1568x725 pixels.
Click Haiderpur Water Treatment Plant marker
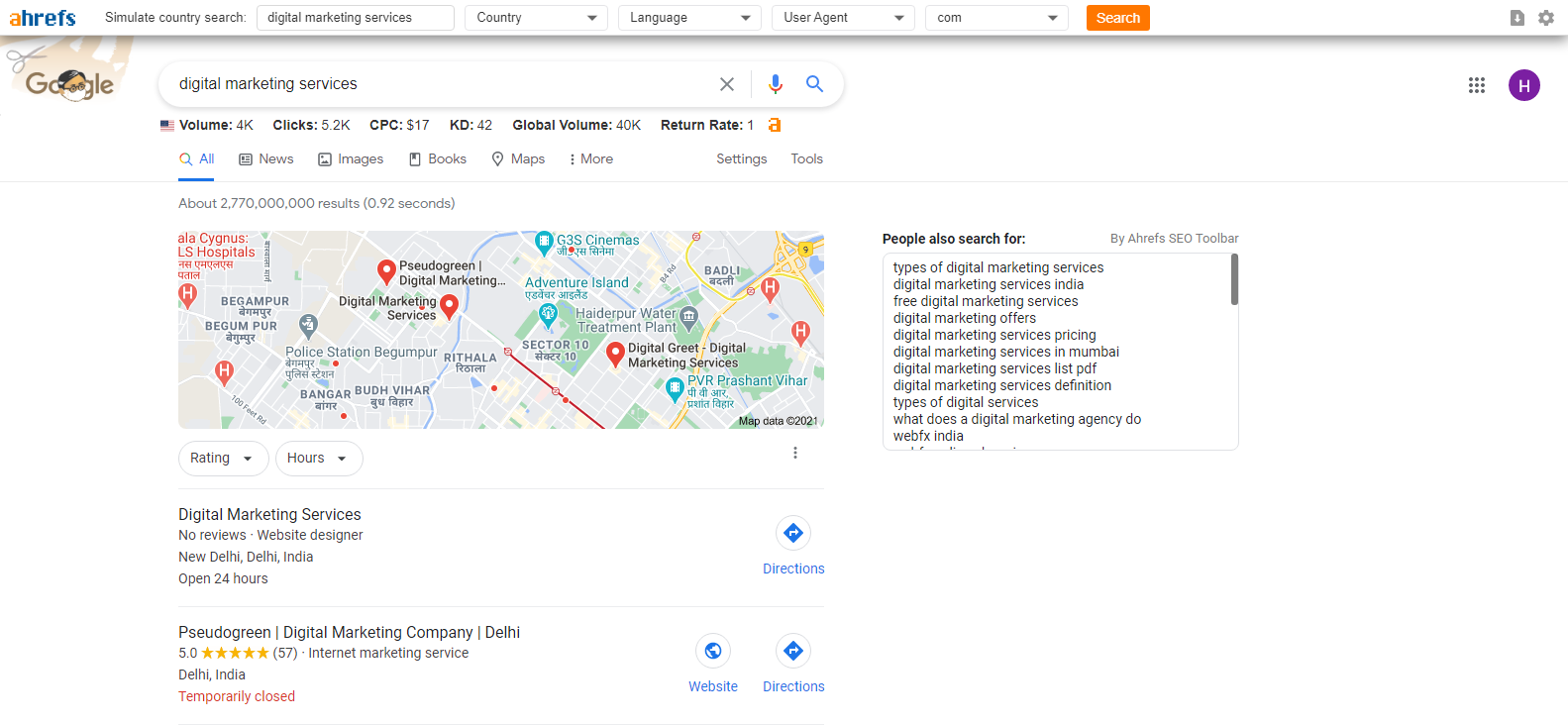click(689, 317)
